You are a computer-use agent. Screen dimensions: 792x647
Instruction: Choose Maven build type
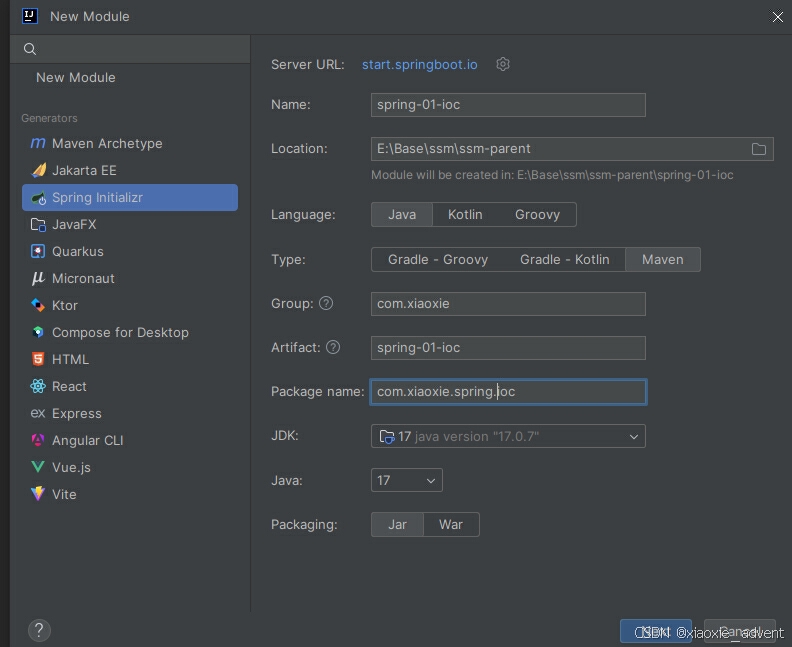click(x=663, y=260)
